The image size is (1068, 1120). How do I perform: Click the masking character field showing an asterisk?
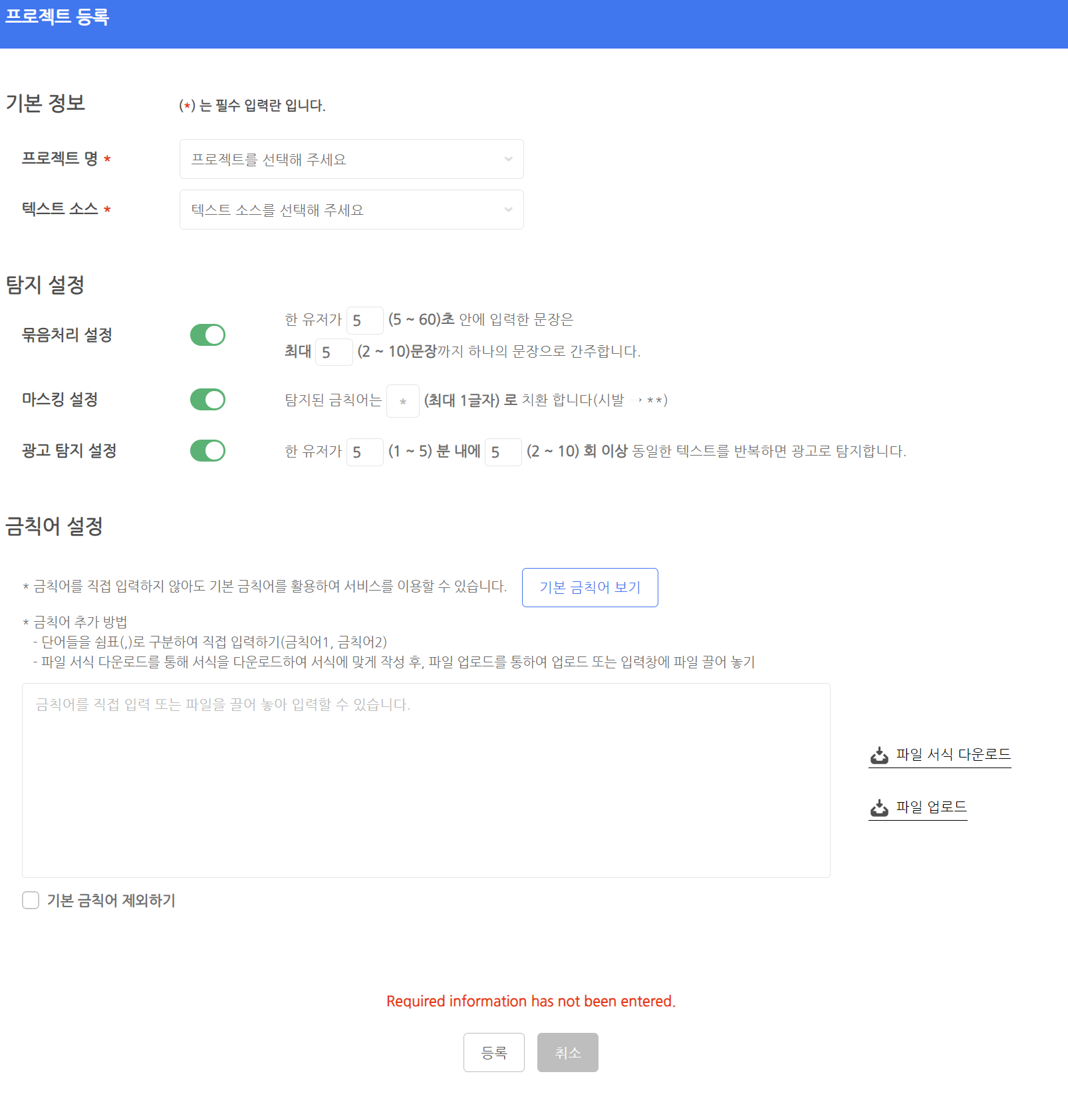tap(403, 401)
